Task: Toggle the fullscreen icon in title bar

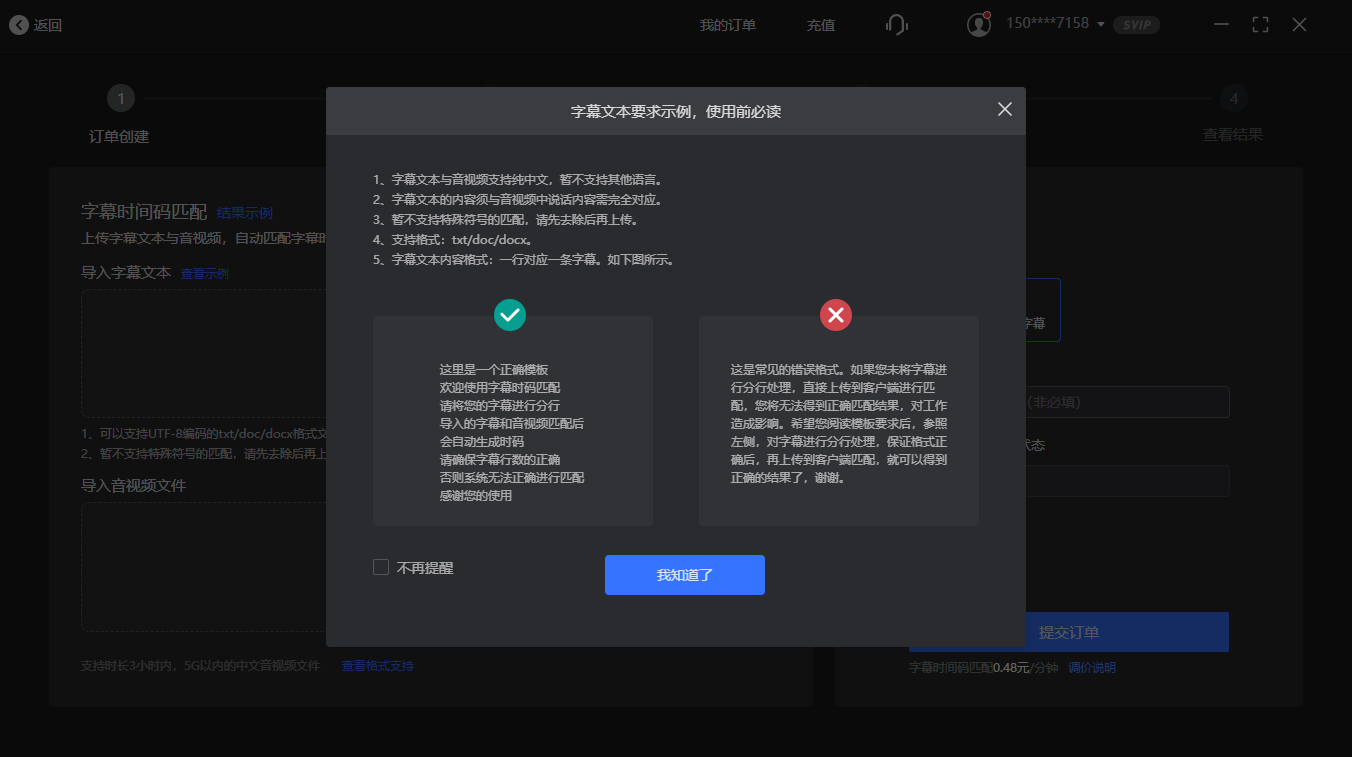Action: [x=1260, y=24]
